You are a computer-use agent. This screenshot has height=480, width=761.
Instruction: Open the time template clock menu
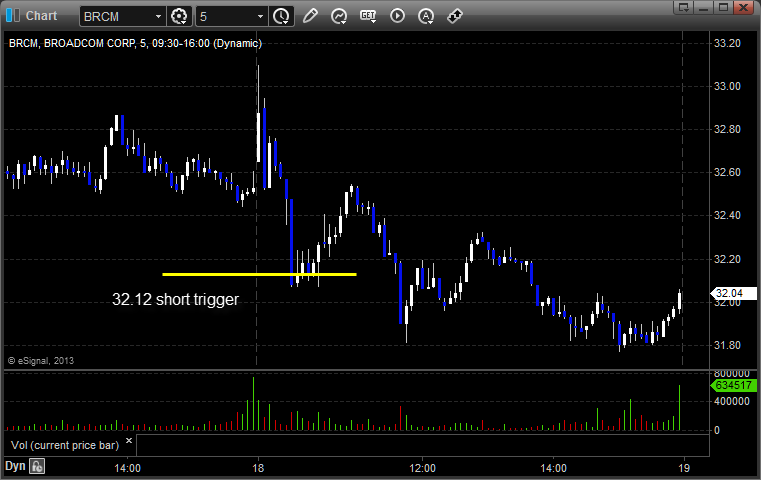[281, 17]
